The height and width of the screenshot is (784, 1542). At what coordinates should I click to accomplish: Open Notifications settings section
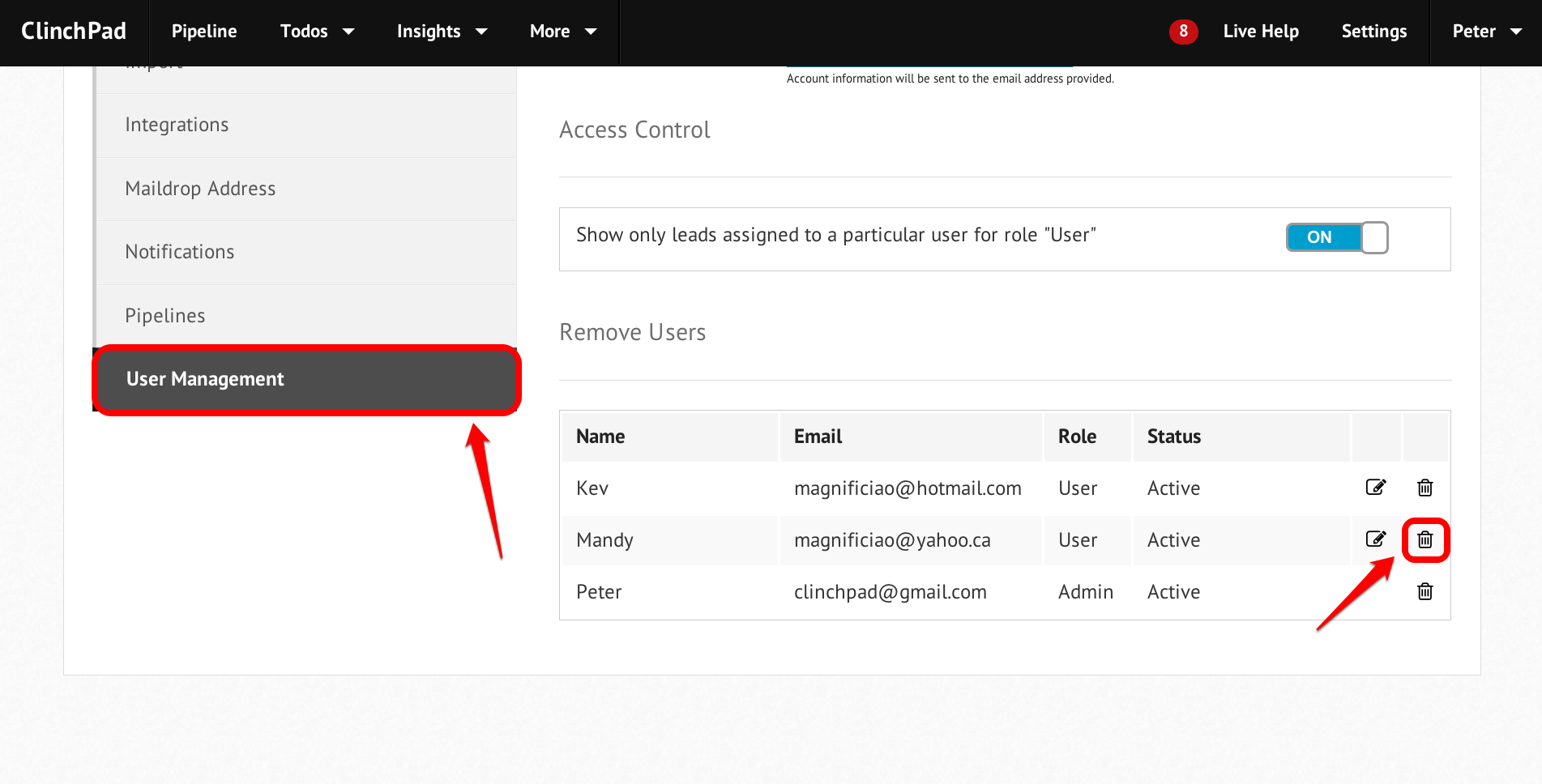tap(306, 252)
